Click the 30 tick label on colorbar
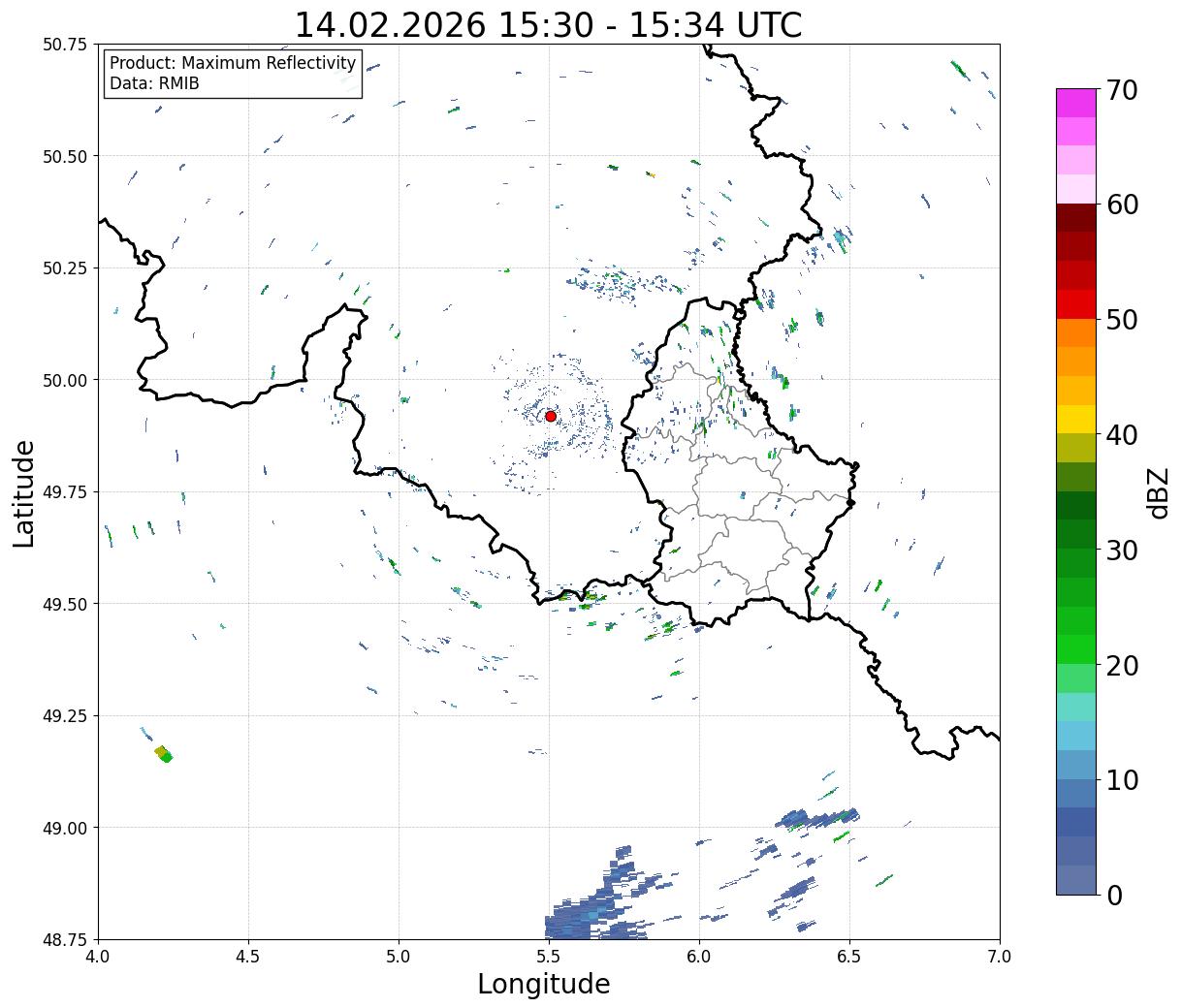Image resolution: width=1182 pixels, height=1008 pixels. click(1121, 550)
